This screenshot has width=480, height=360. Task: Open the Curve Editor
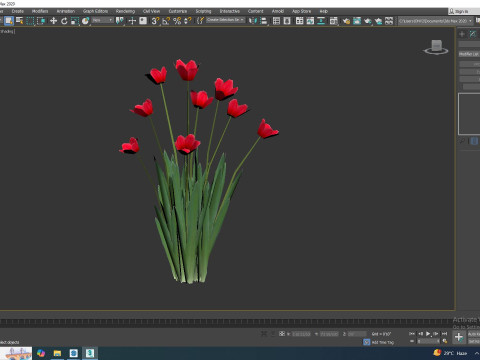pyautogui.click(x=310, y=21)
